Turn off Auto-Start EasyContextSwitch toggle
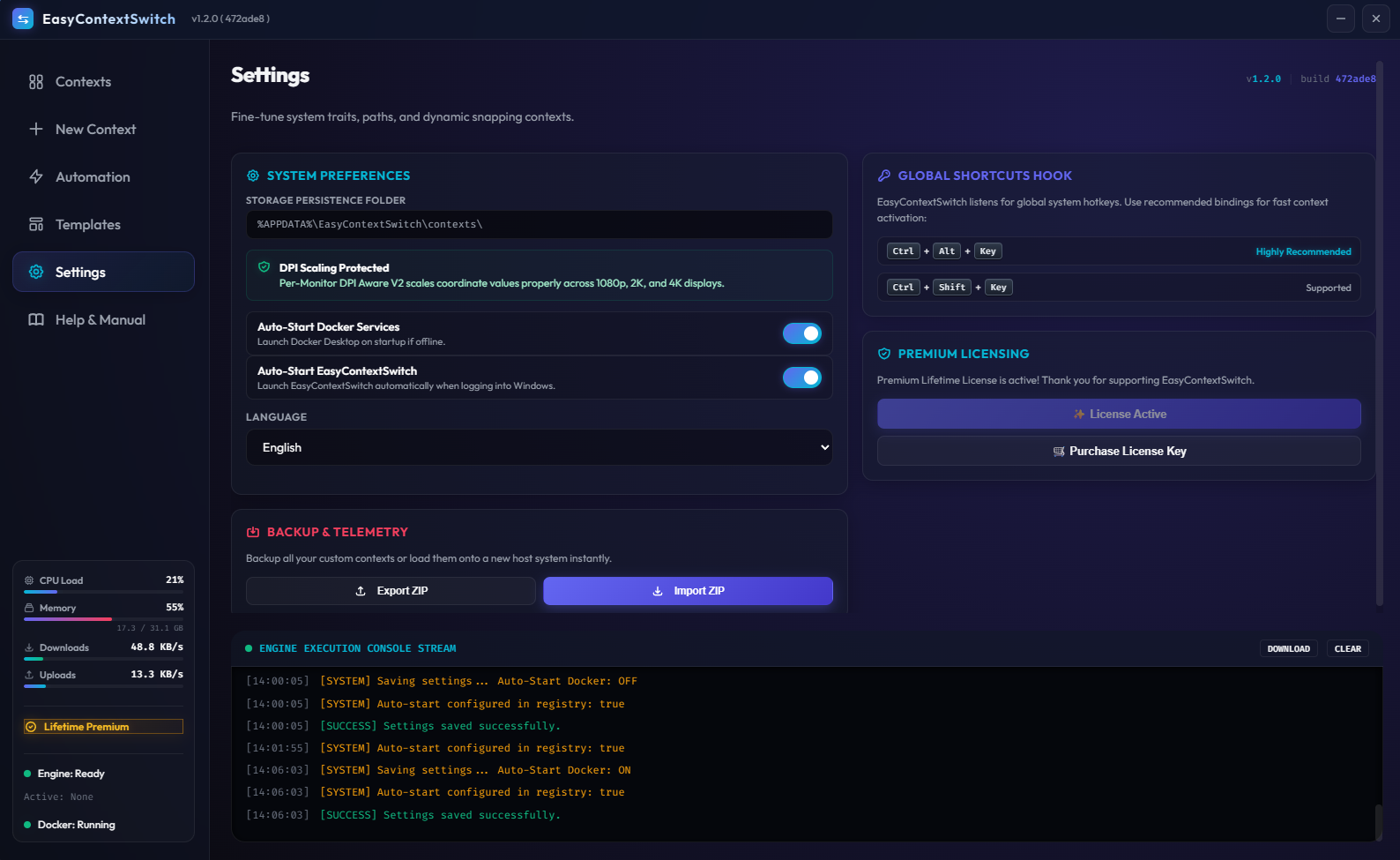This screenshot has width=1400, height=860. pyautogui.click(x=802, y=378)
